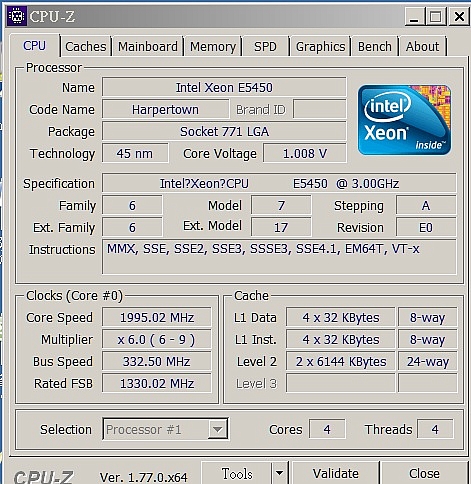Expand the Tools button dropdown arrow
The width and height of the screenshot is (471, 484).
279,473
